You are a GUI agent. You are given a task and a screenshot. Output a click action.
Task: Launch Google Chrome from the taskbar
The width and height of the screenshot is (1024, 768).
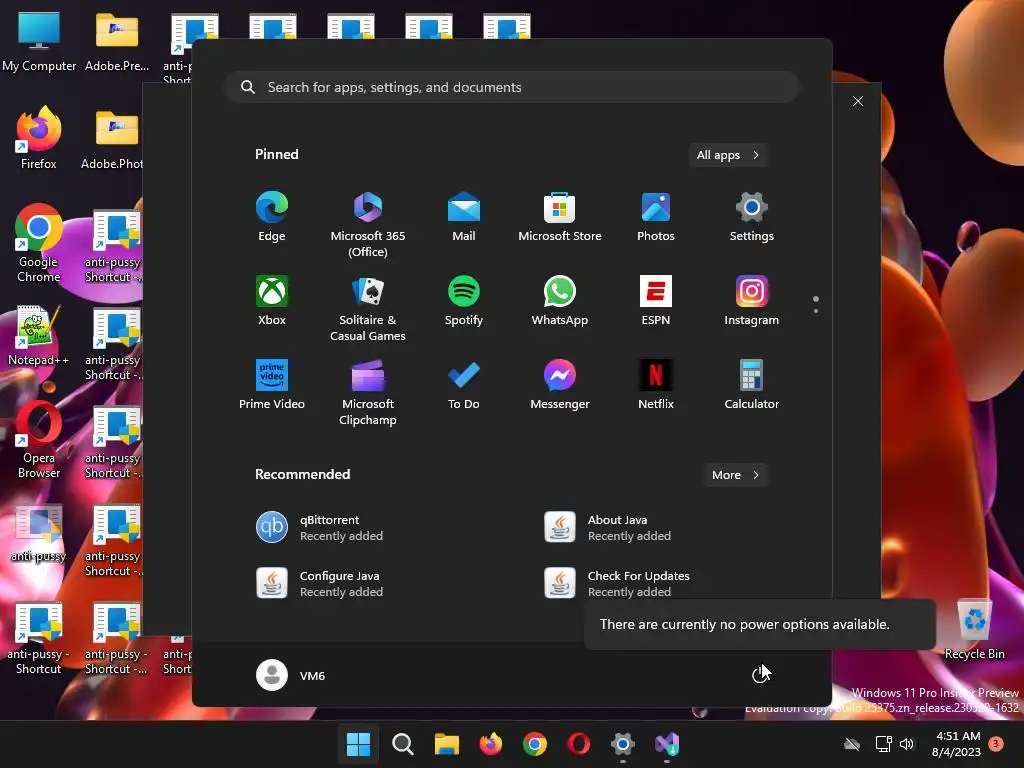[x=535, y=744]
